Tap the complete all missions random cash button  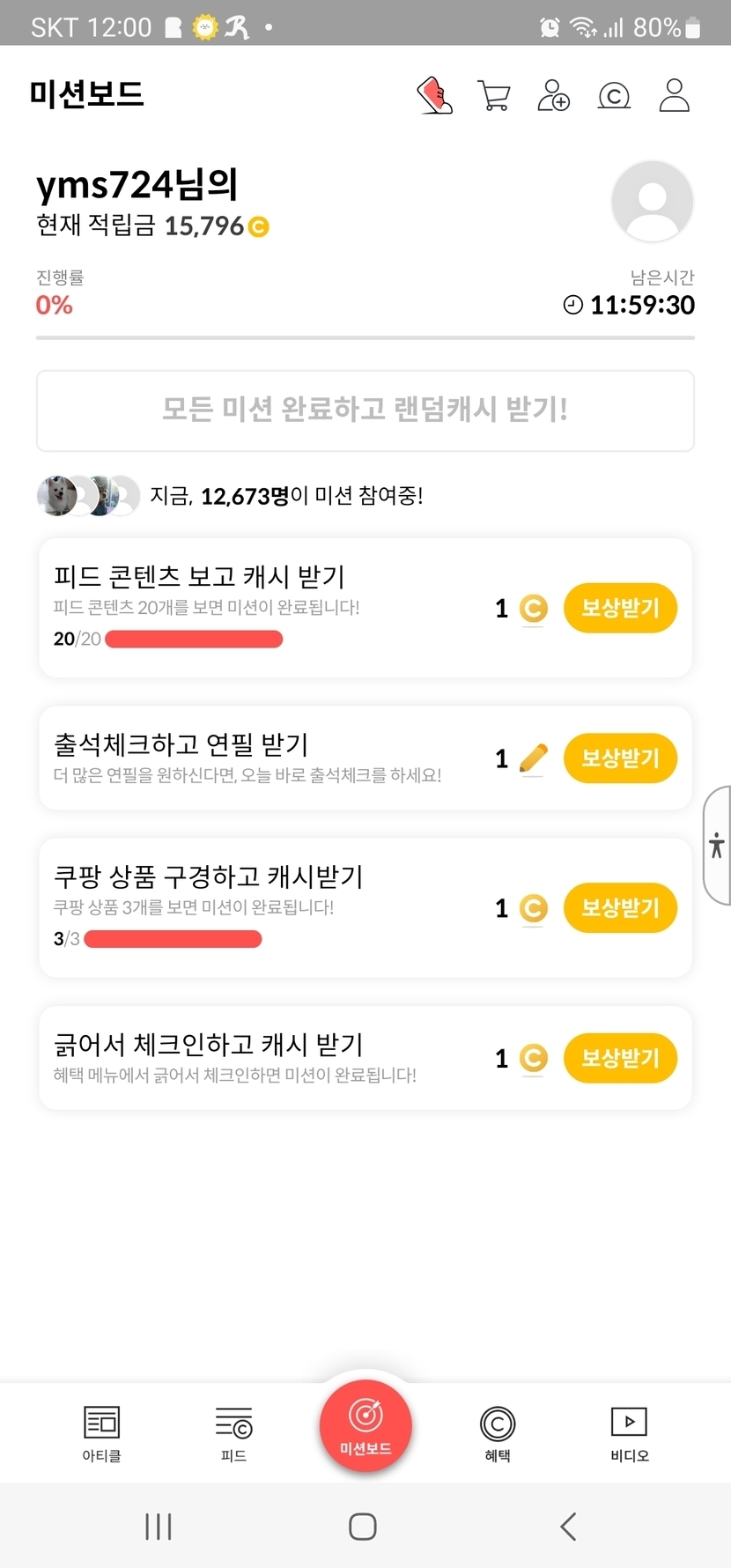[365, 410]
